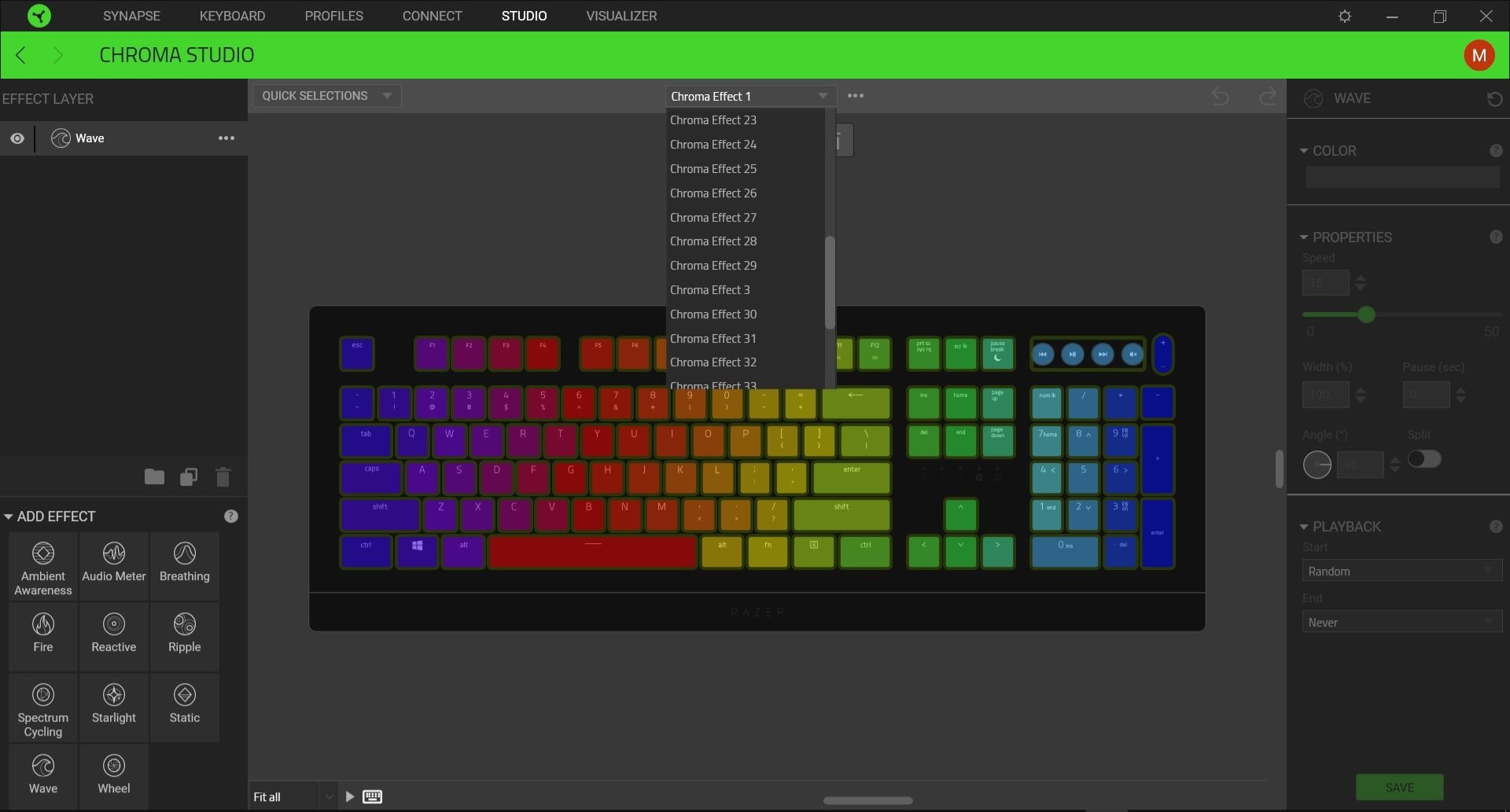Click the Save button
Viewport: 1510px width, 812px height.
click(x=1399, y=787)
